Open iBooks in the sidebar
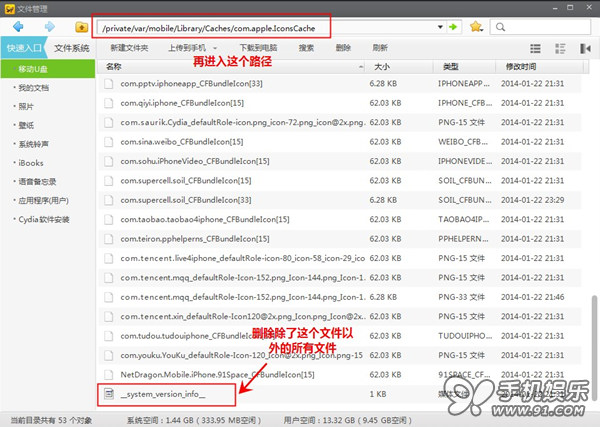This screenshot has width=600, height=427. 31,163
